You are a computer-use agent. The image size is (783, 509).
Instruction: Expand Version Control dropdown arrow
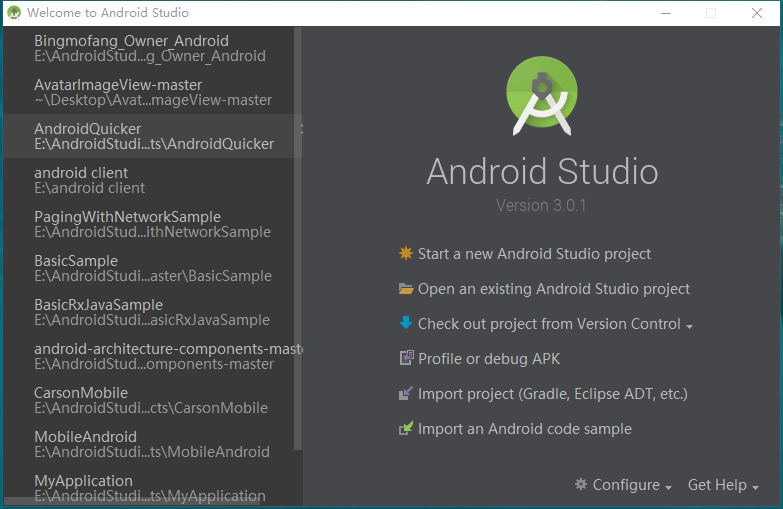689,327
